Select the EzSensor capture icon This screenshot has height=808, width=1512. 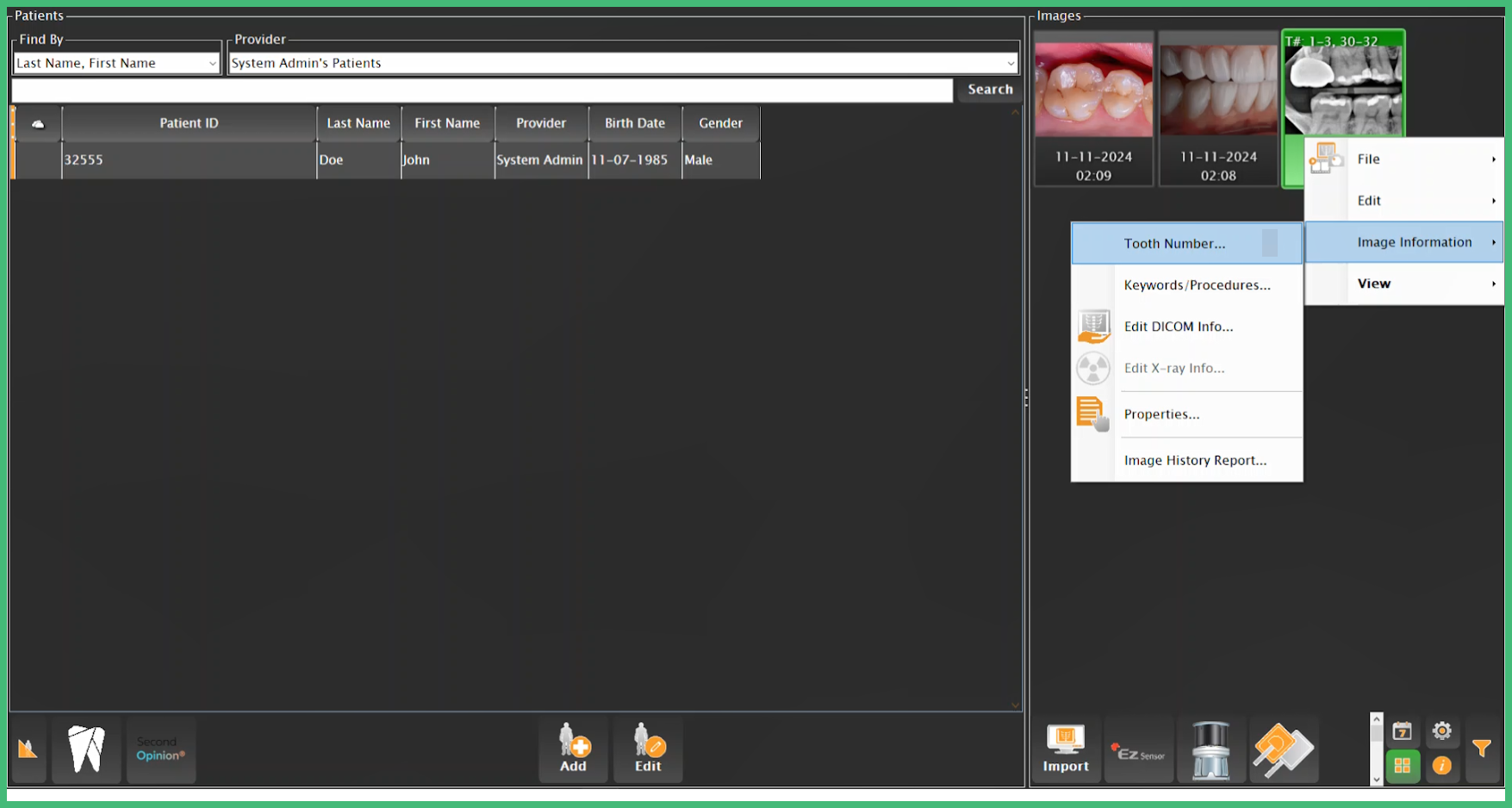[1139, 748]
